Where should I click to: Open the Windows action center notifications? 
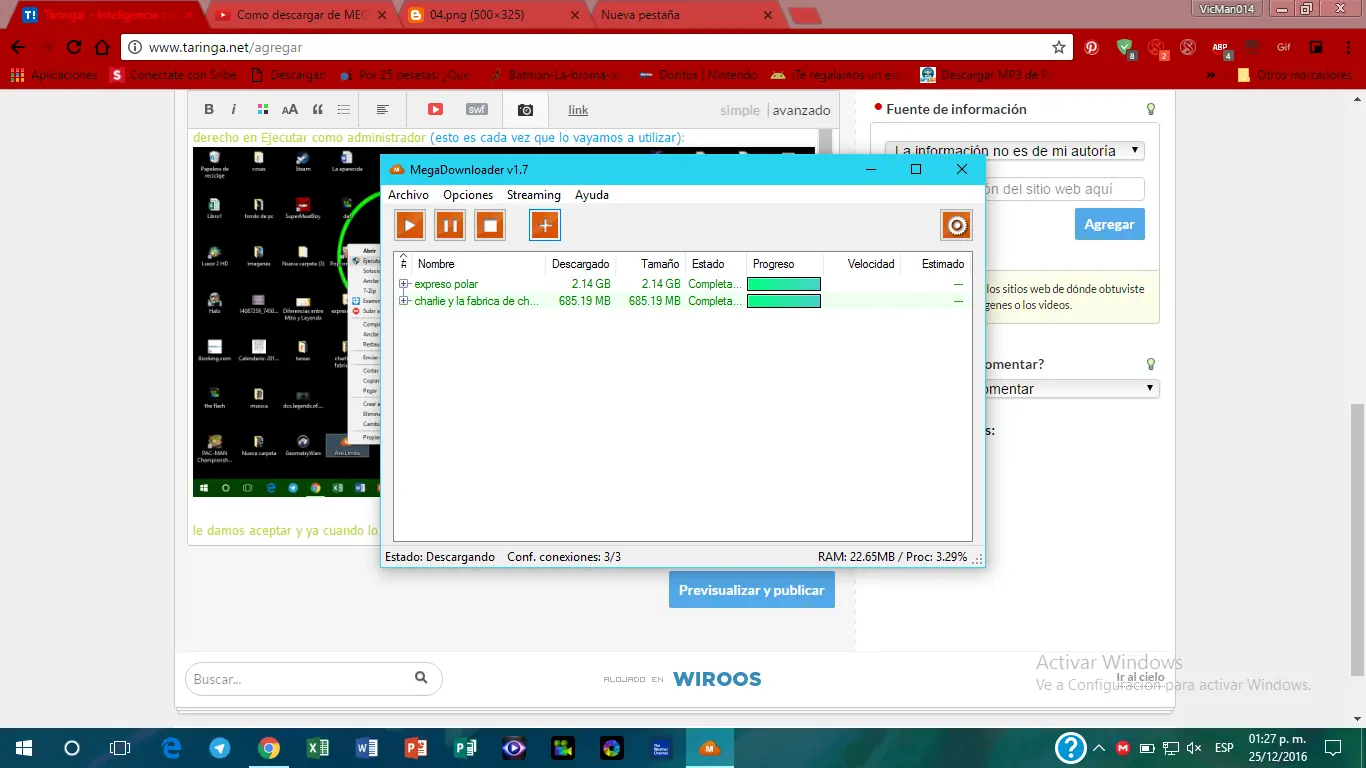click(1332, 747)
